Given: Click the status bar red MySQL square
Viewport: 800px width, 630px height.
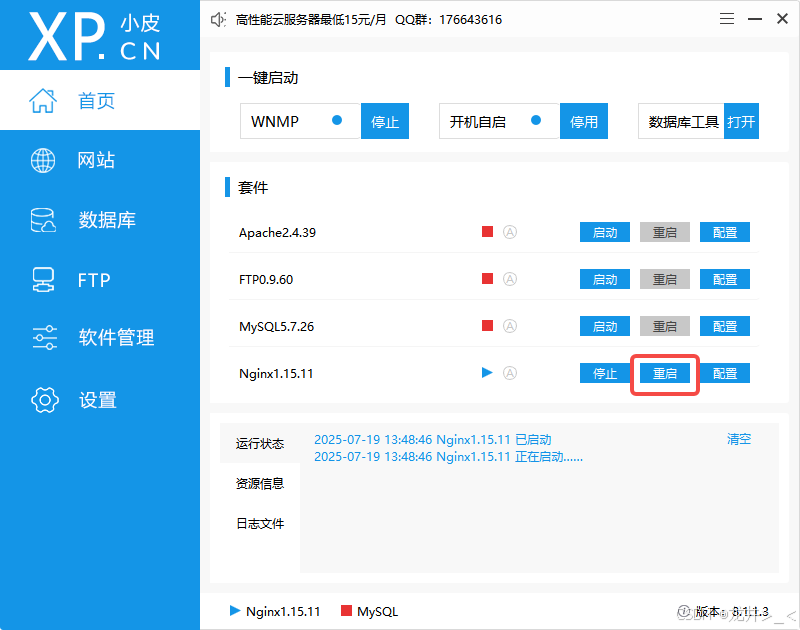Looking at the screenshot, I should (x=346, y=611).
